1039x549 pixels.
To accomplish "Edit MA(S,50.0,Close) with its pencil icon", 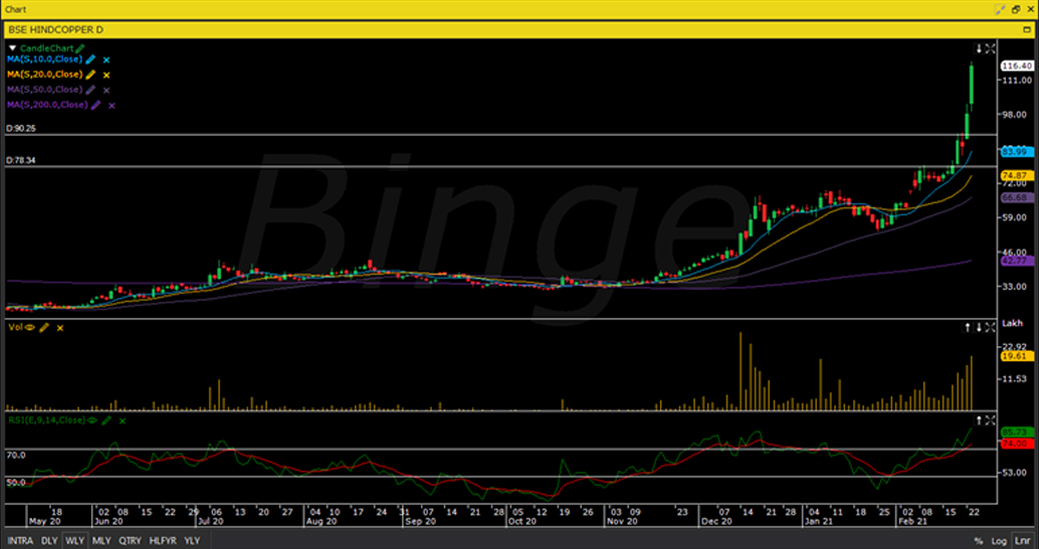I will [x=91, y=90].
